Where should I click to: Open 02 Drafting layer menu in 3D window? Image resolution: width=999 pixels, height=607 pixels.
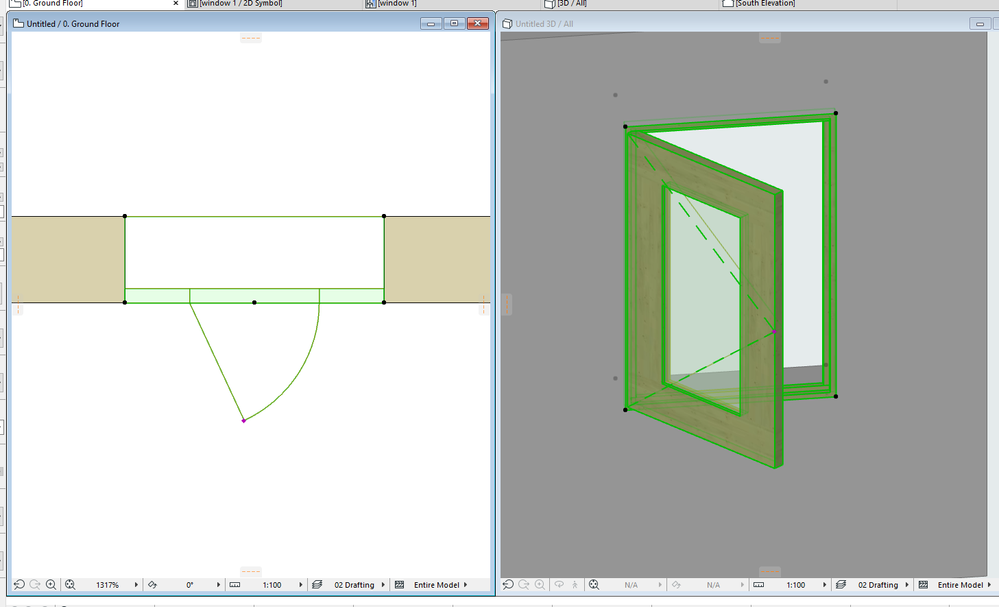coord(907,585)
